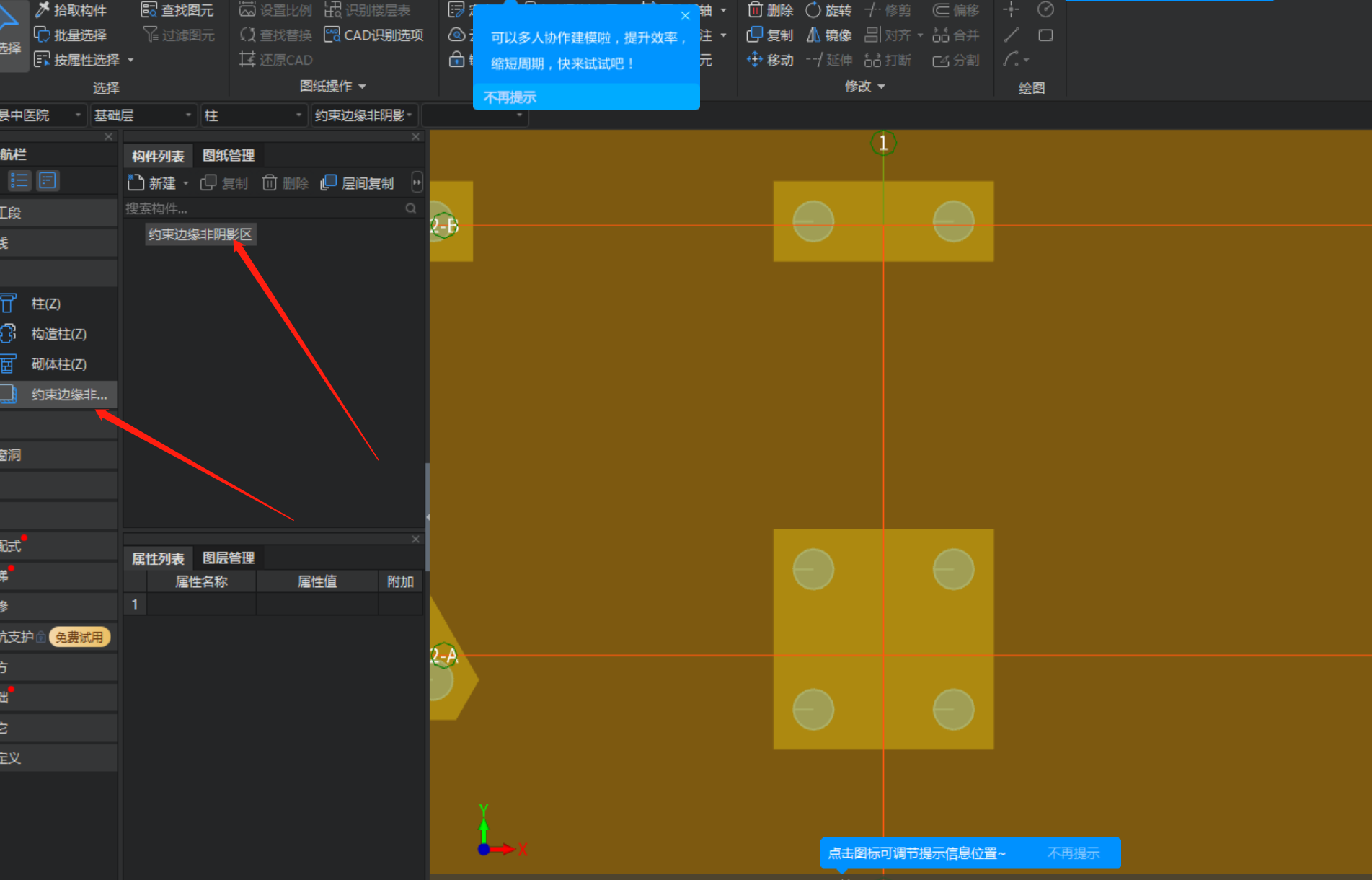Image resolution: width=1372 pixels, height=880 pixels.
Task: Select the 修剪 trim tool
Action: tap(888, 10)
